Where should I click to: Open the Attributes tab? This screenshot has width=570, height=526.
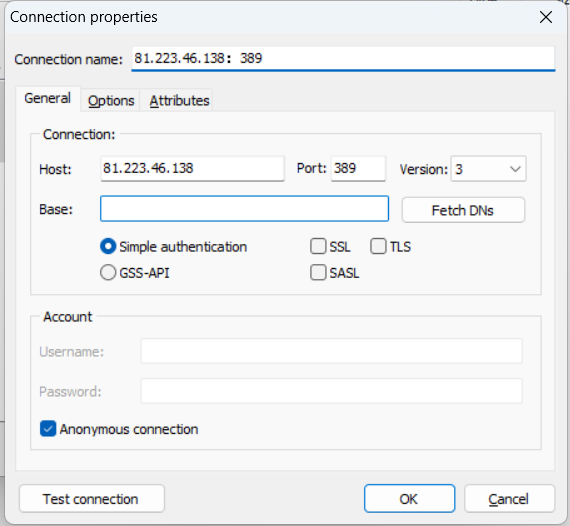(179, 100)
